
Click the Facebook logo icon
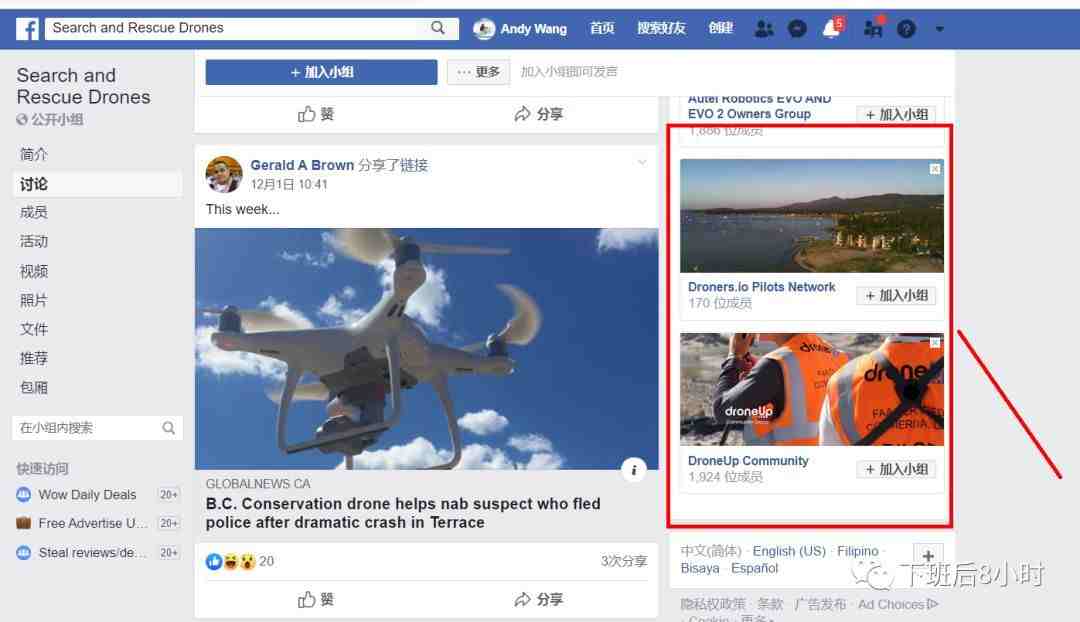pyautogui.click(x=28, y=29)
